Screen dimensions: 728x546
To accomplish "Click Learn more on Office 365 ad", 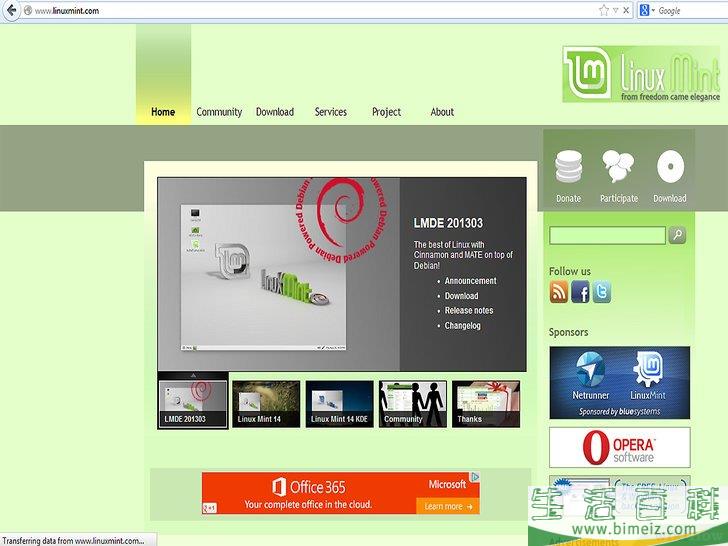I will click(x=448, y=506).
